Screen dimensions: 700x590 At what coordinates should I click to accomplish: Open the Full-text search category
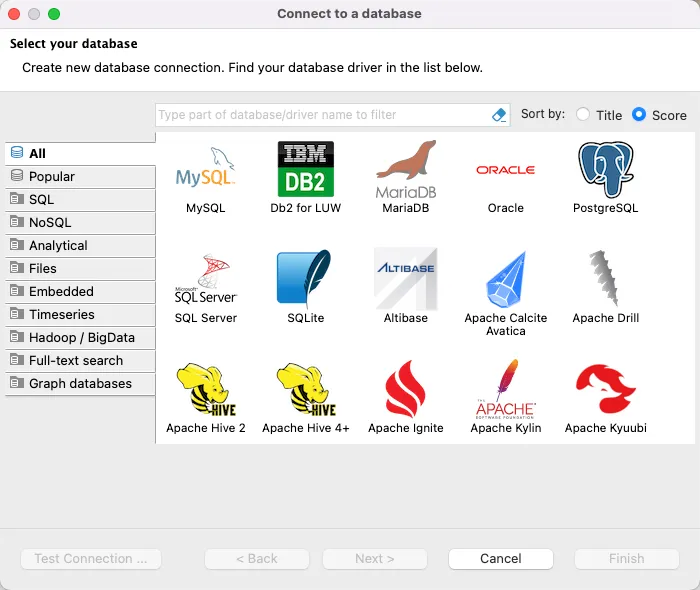coord(80,361)
